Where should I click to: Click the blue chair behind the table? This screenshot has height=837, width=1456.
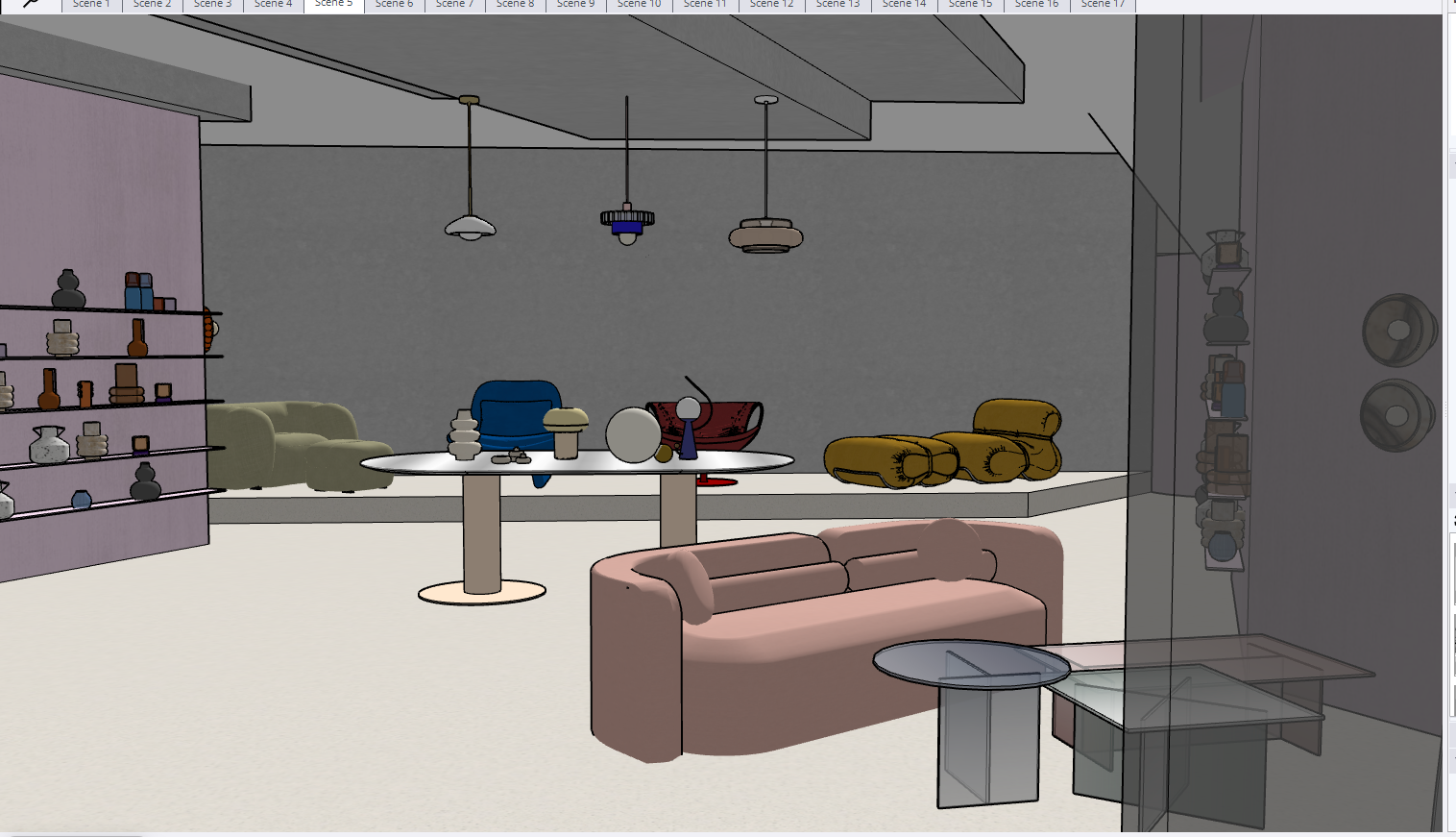[x=515, y=406]
